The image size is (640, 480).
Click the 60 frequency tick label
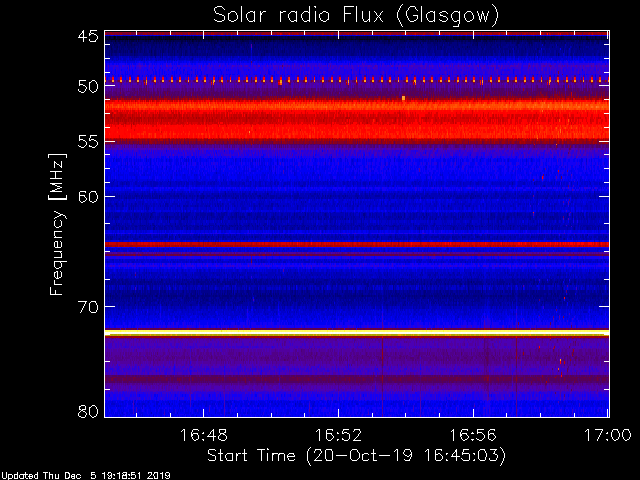click(88, 196)
